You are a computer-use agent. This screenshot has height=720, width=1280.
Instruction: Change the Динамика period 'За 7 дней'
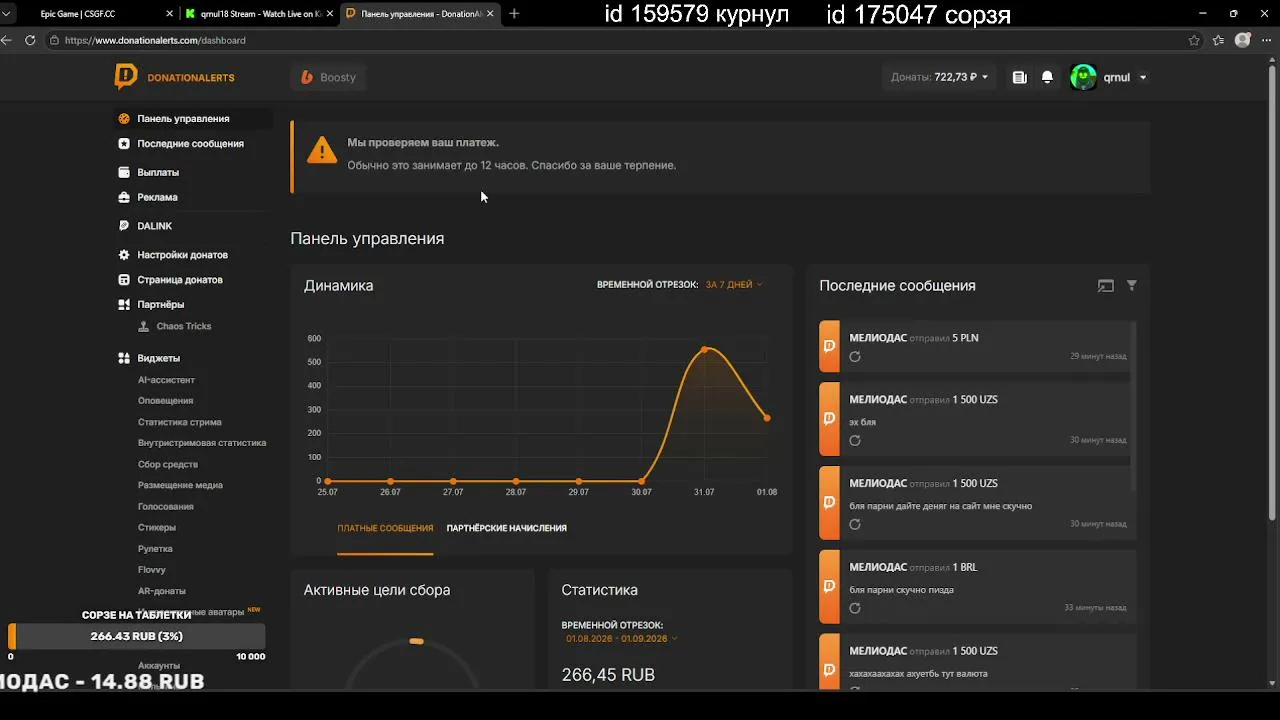pyautogui.click(x=734, y=285)
